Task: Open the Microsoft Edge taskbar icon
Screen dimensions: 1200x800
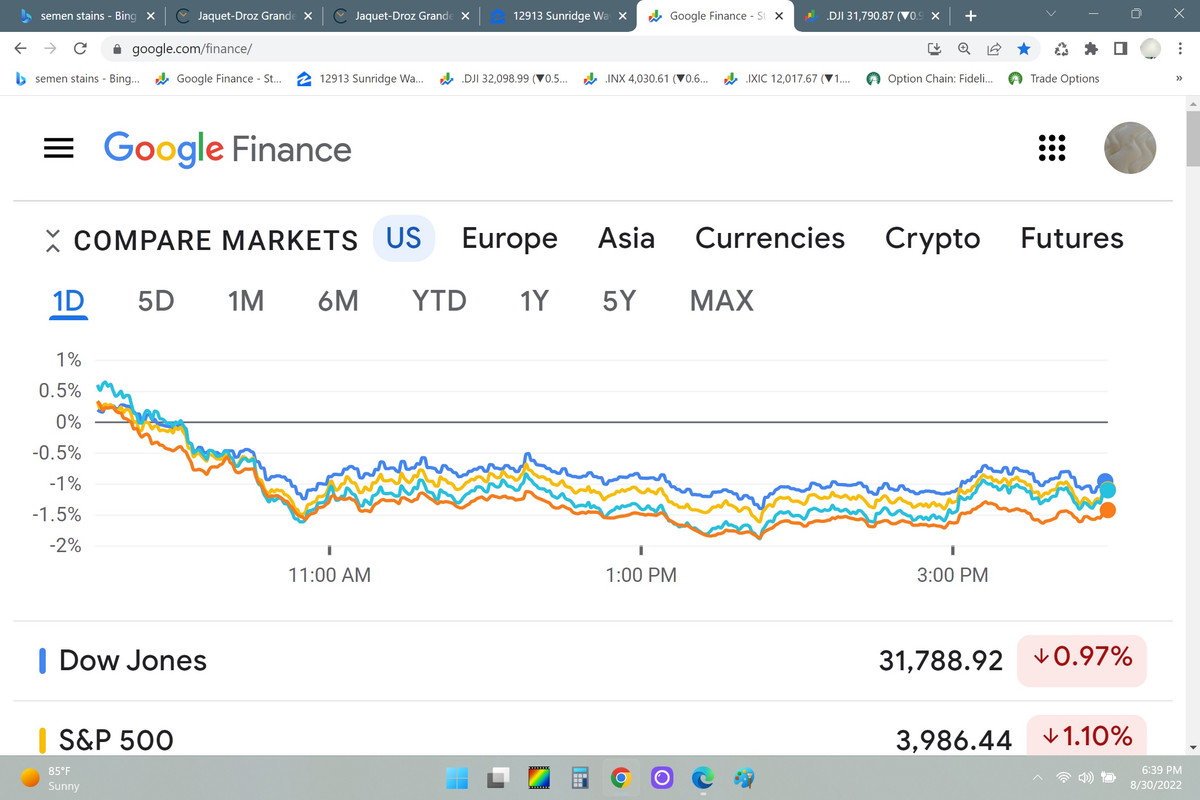Action: tap(703, 777)
